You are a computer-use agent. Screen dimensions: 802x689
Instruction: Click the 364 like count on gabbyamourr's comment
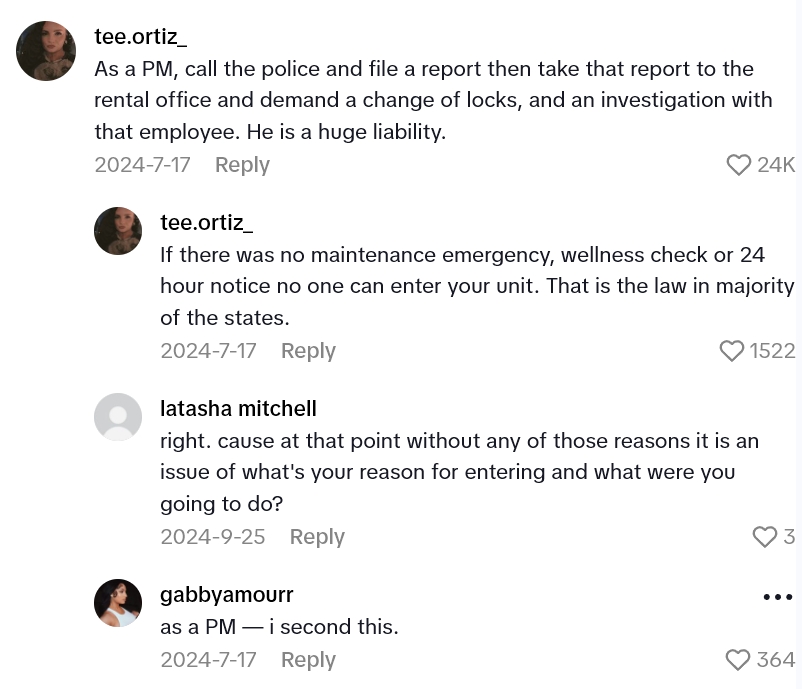774,659
